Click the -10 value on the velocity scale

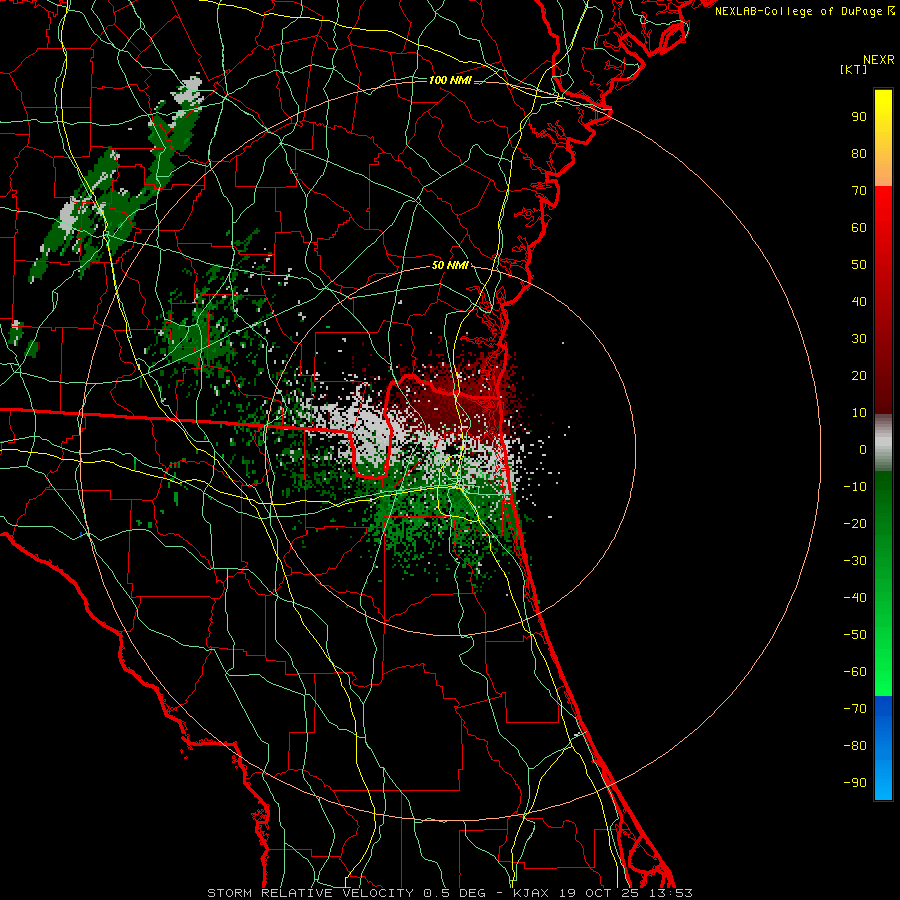855,487
